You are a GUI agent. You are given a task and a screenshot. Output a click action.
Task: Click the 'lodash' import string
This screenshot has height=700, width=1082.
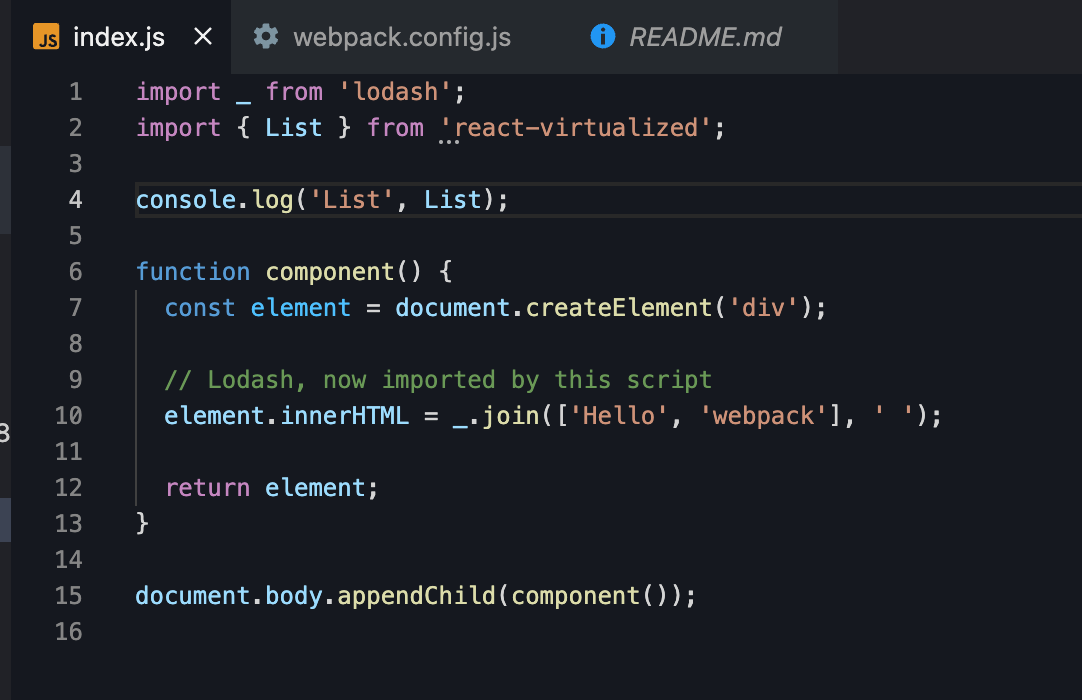pyautogui.click(x=395, y=92)
